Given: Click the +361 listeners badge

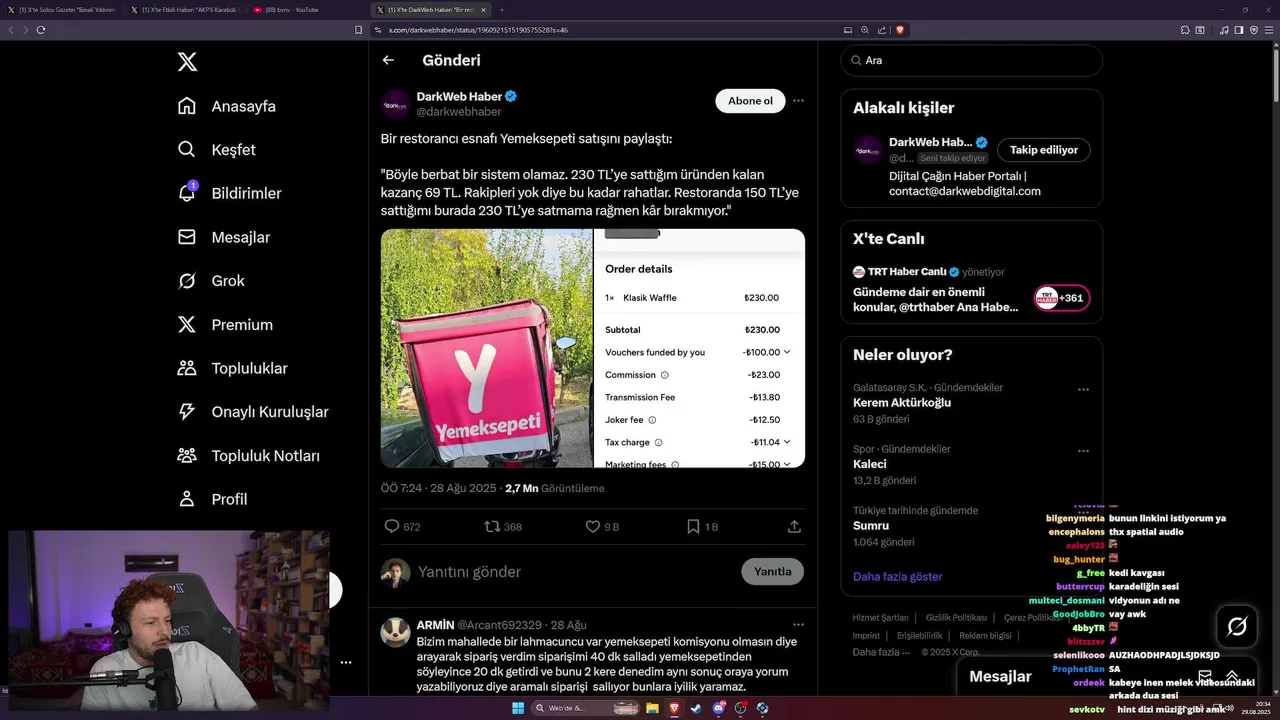Looking at the screenshot, I should [1061, 298].
